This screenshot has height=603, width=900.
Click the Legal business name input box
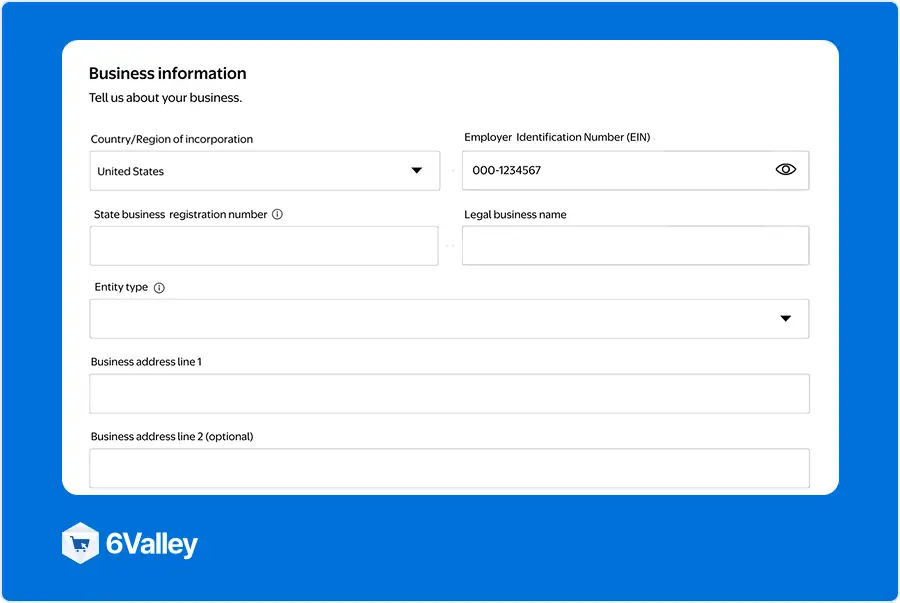click(x=635, y=246)
